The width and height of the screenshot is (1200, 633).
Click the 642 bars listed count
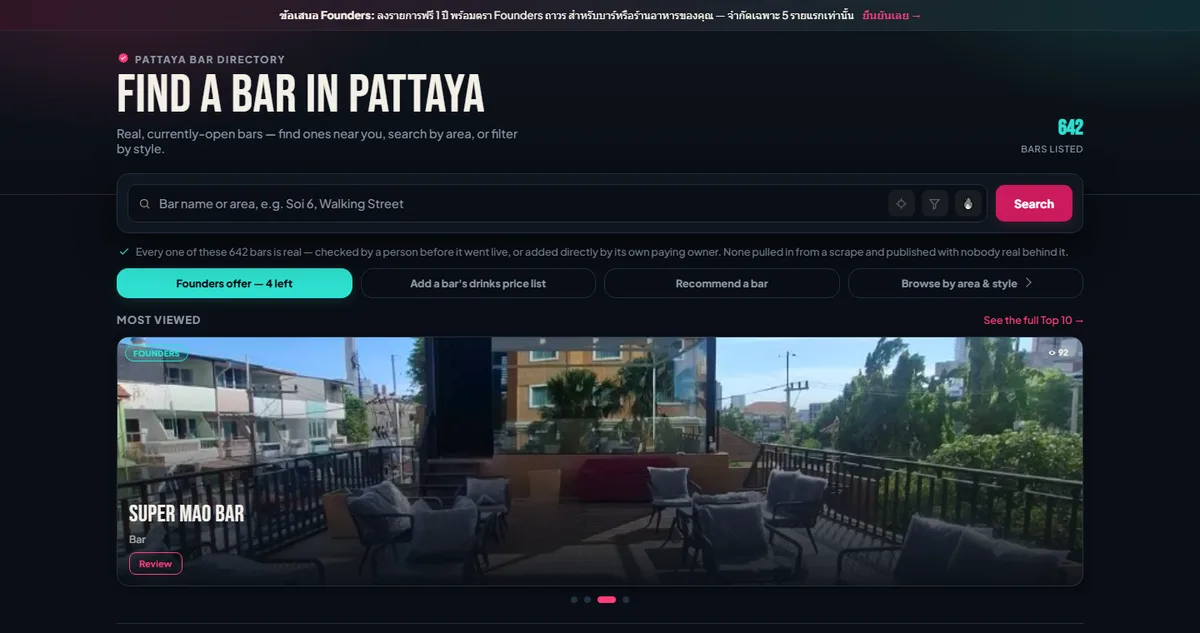(1070, 127)
